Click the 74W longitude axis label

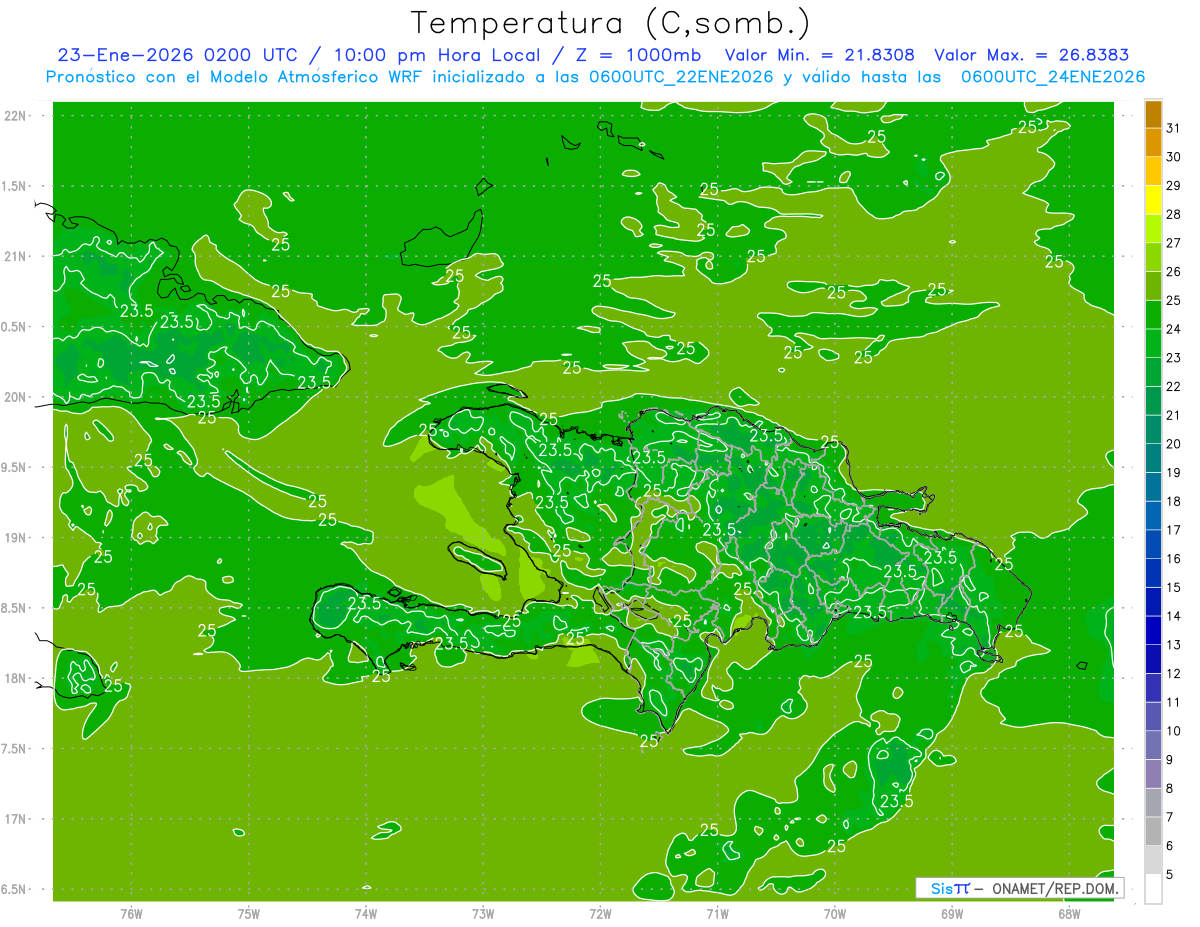366,913
